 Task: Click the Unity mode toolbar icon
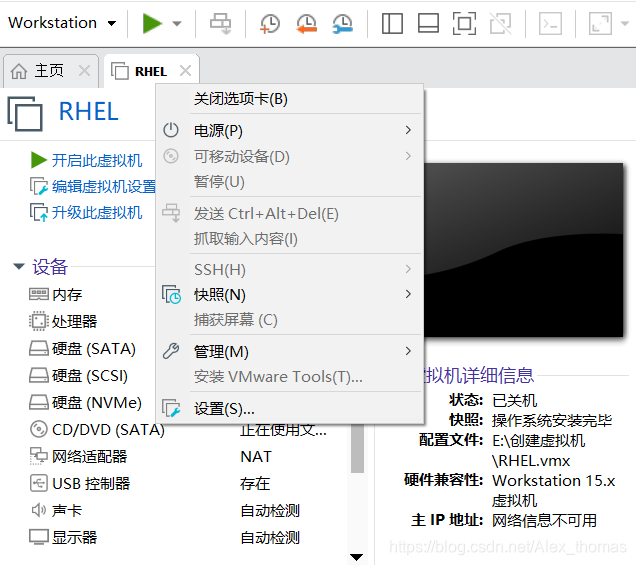(x=501, y=24)
